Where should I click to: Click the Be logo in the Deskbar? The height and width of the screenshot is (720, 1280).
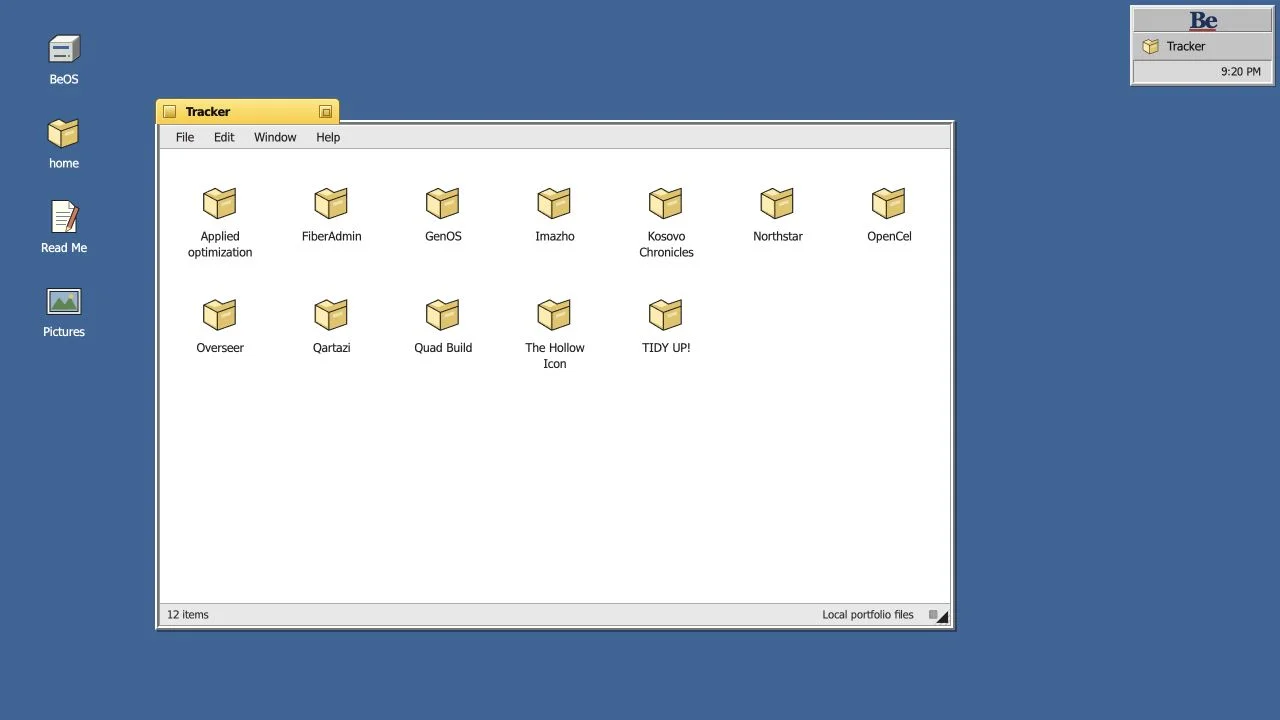click(1203, 20)
